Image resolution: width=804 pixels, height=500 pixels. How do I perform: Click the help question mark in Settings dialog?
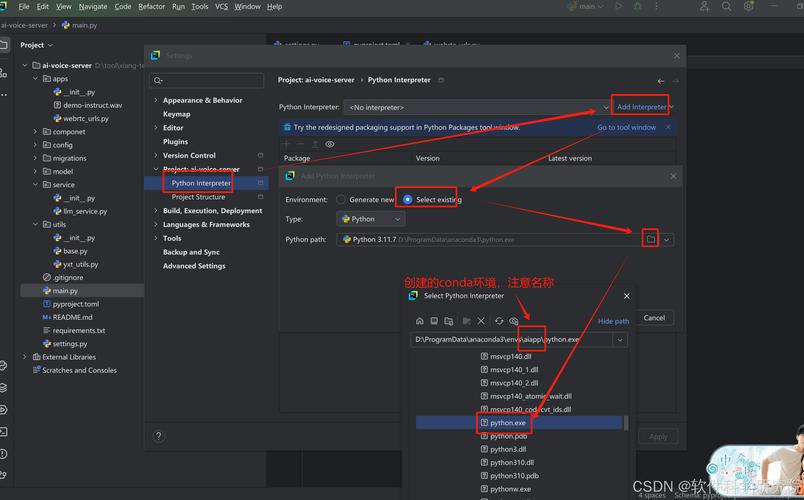tap(158, 436)
